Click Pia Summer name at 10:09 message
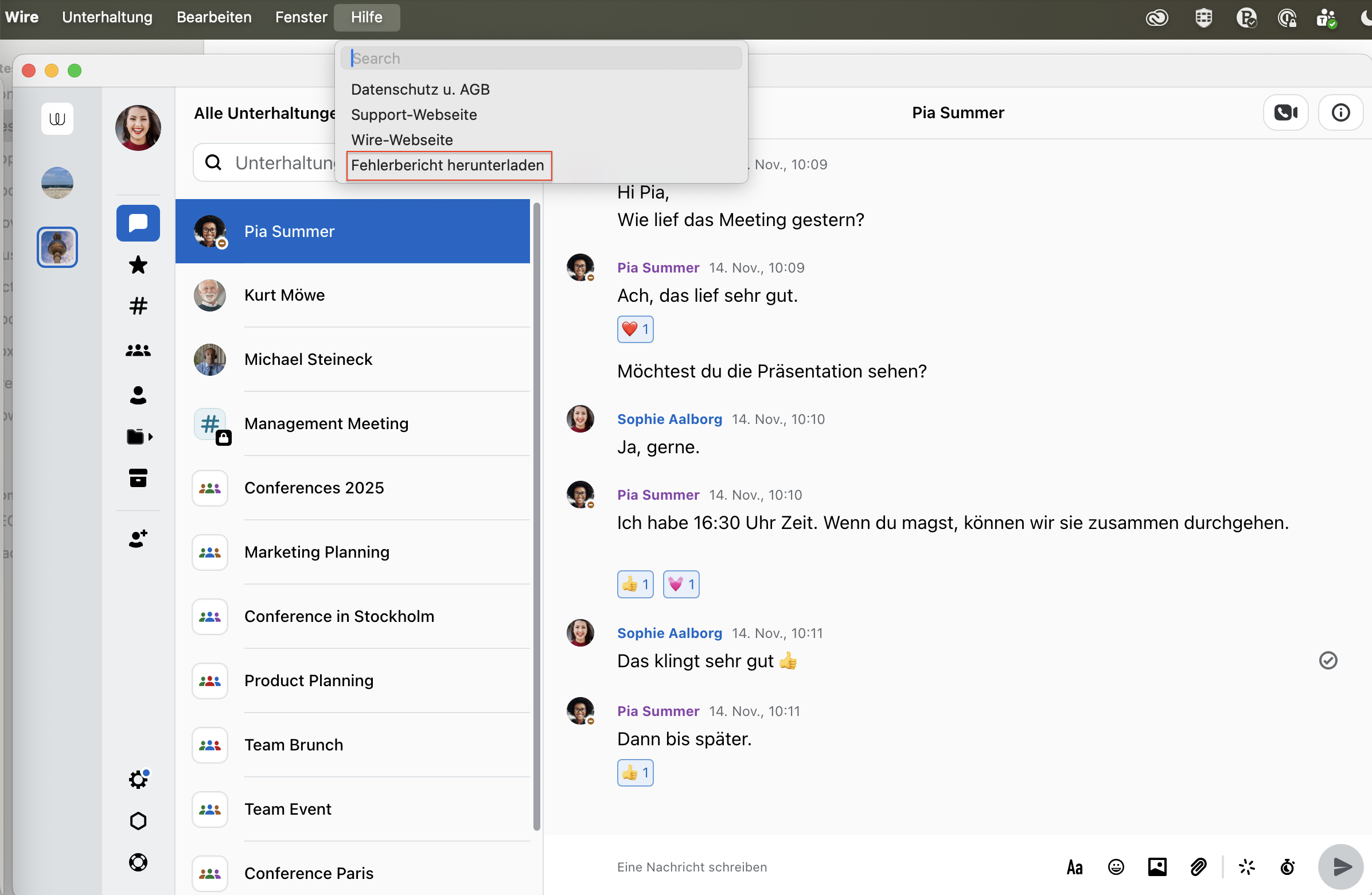This screenshot has height=895, width=1372. pos(658,267)
